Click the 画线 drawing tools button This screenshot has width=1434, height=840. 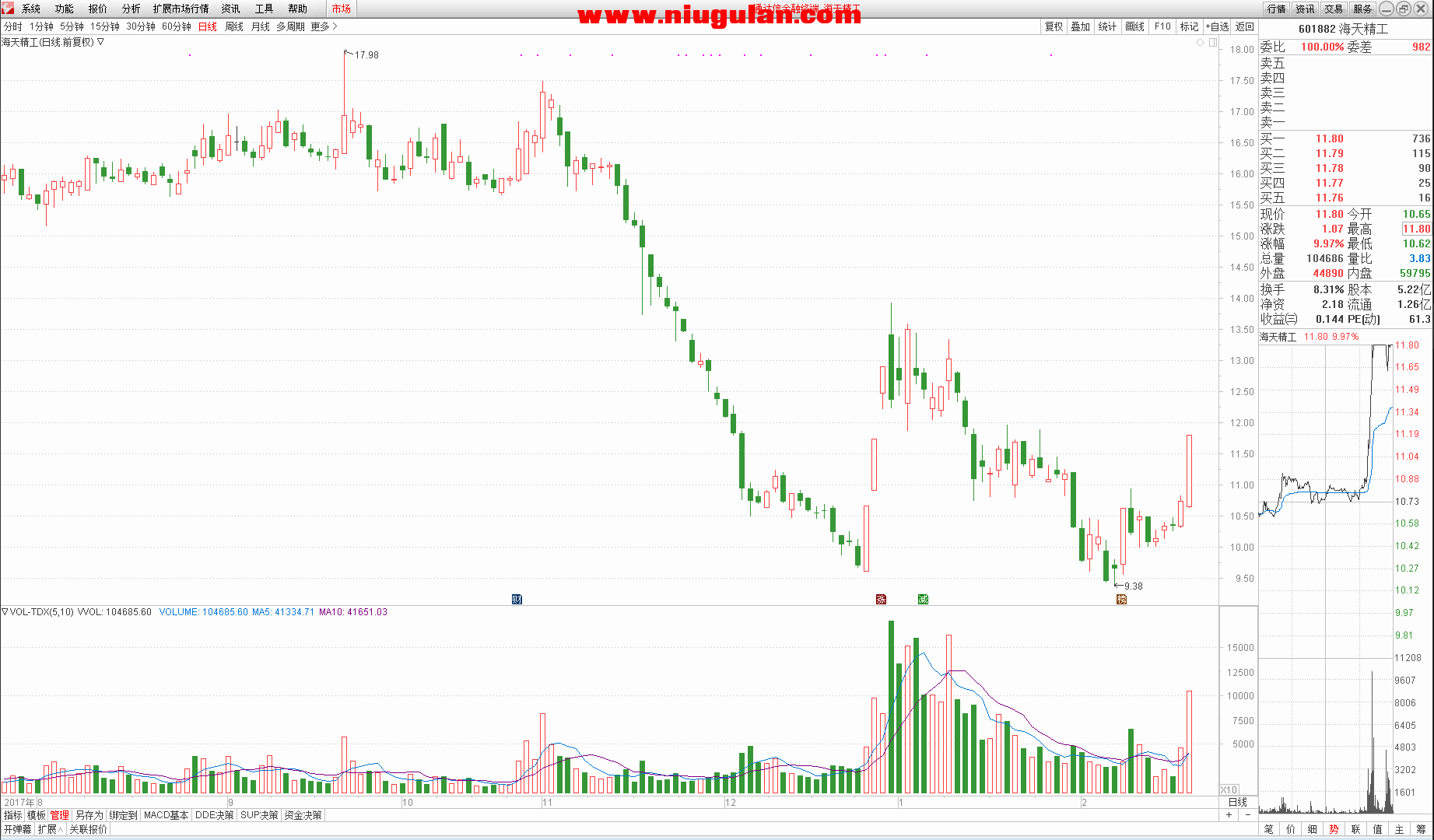pos(1135,26)
